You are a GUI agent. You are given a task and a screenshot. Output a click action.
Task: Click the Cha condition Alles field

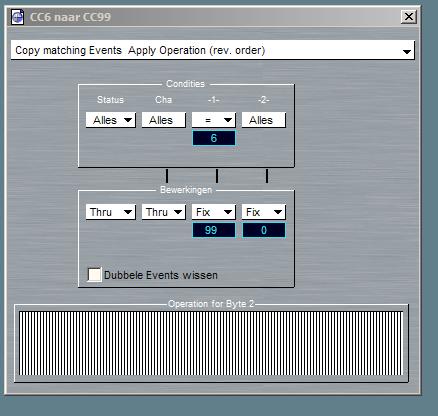pos(164,120)
